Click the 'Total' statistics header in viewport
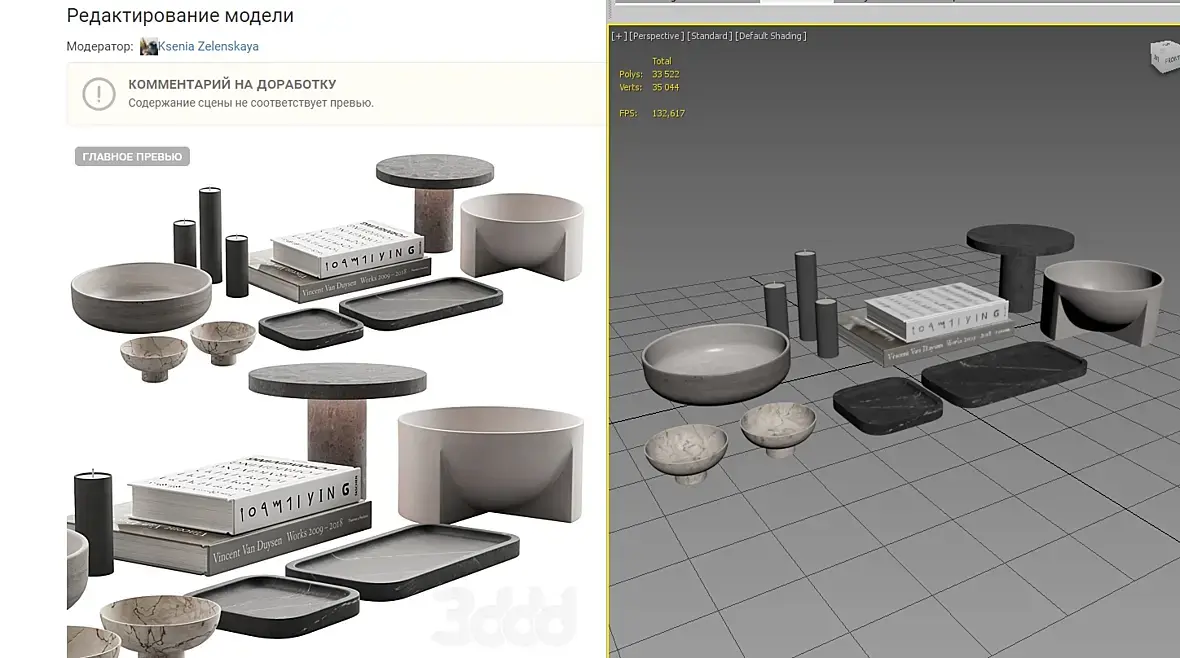 click(x=661, y=62)
